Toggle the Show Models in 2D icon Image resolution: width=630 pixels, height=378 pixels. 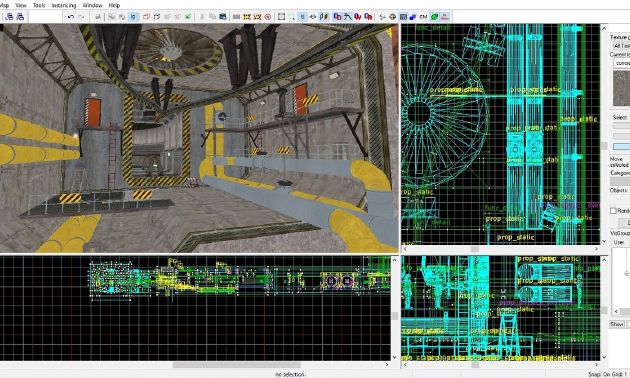(403, 17)
